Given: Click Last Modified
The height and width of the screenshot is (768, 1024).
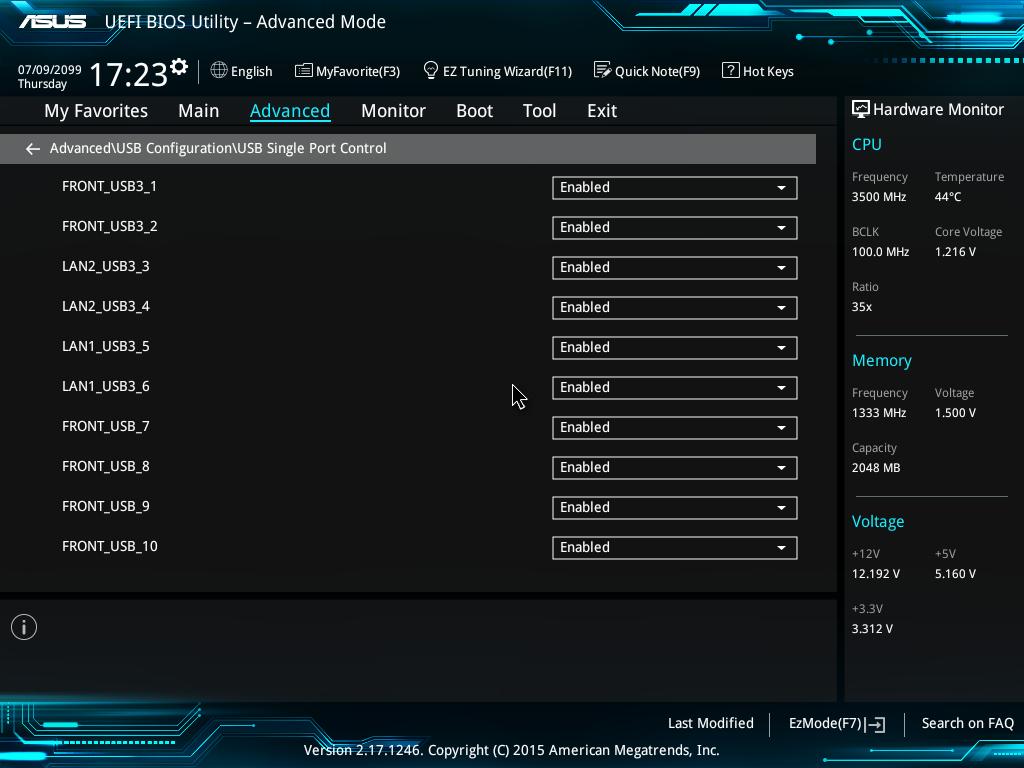Looking at the screenshot, I should 711,723.
